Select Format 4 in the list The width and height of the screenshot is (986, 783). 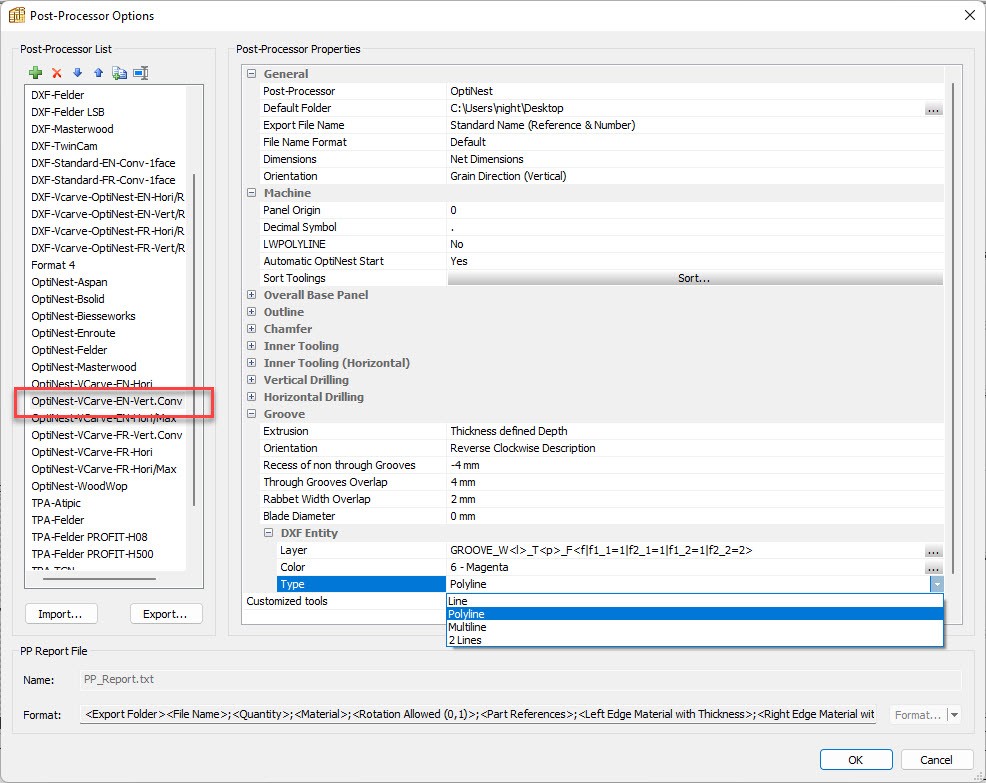(53, 265)
